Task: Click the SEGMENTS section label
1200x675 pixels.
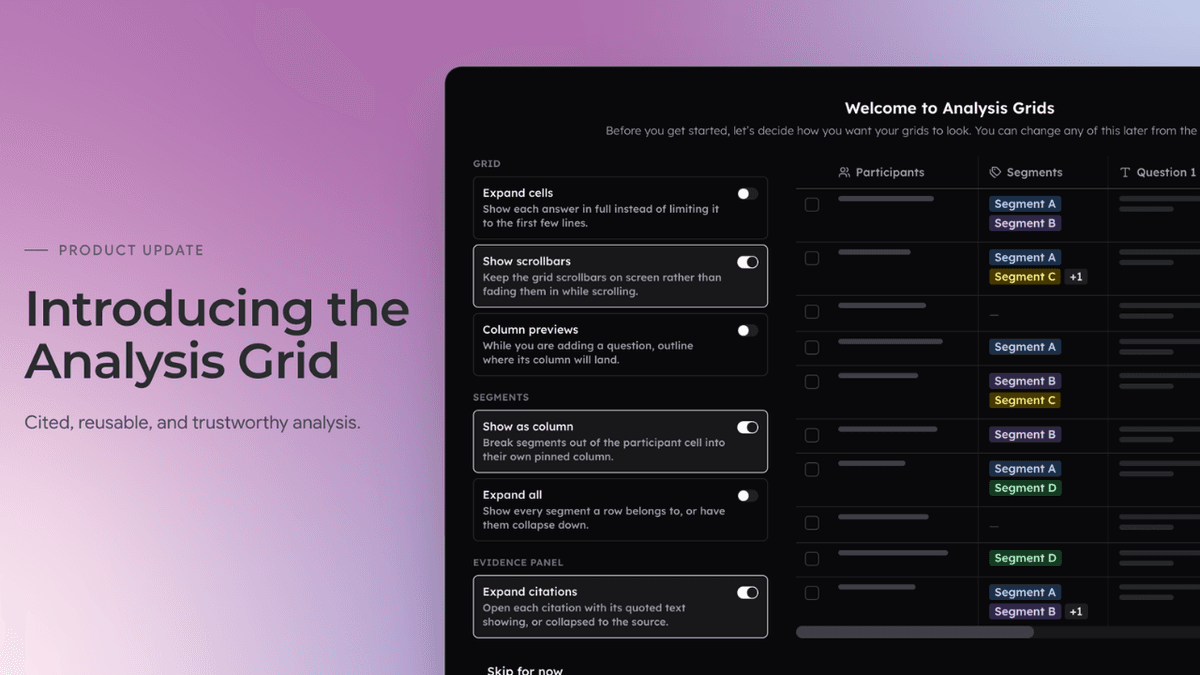Action: click(501, 397)
